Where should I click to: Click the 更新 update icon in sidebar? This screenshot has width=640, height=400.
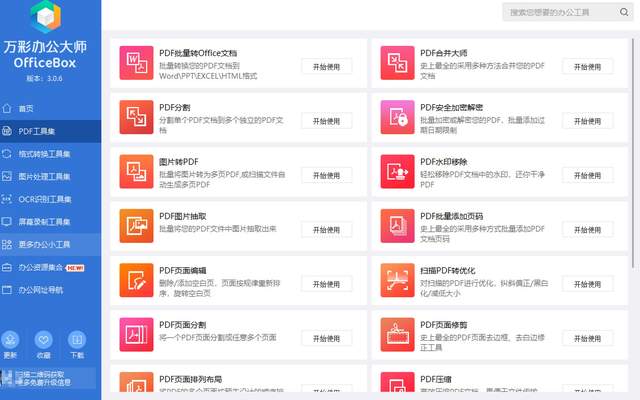[x=10, y=340]
